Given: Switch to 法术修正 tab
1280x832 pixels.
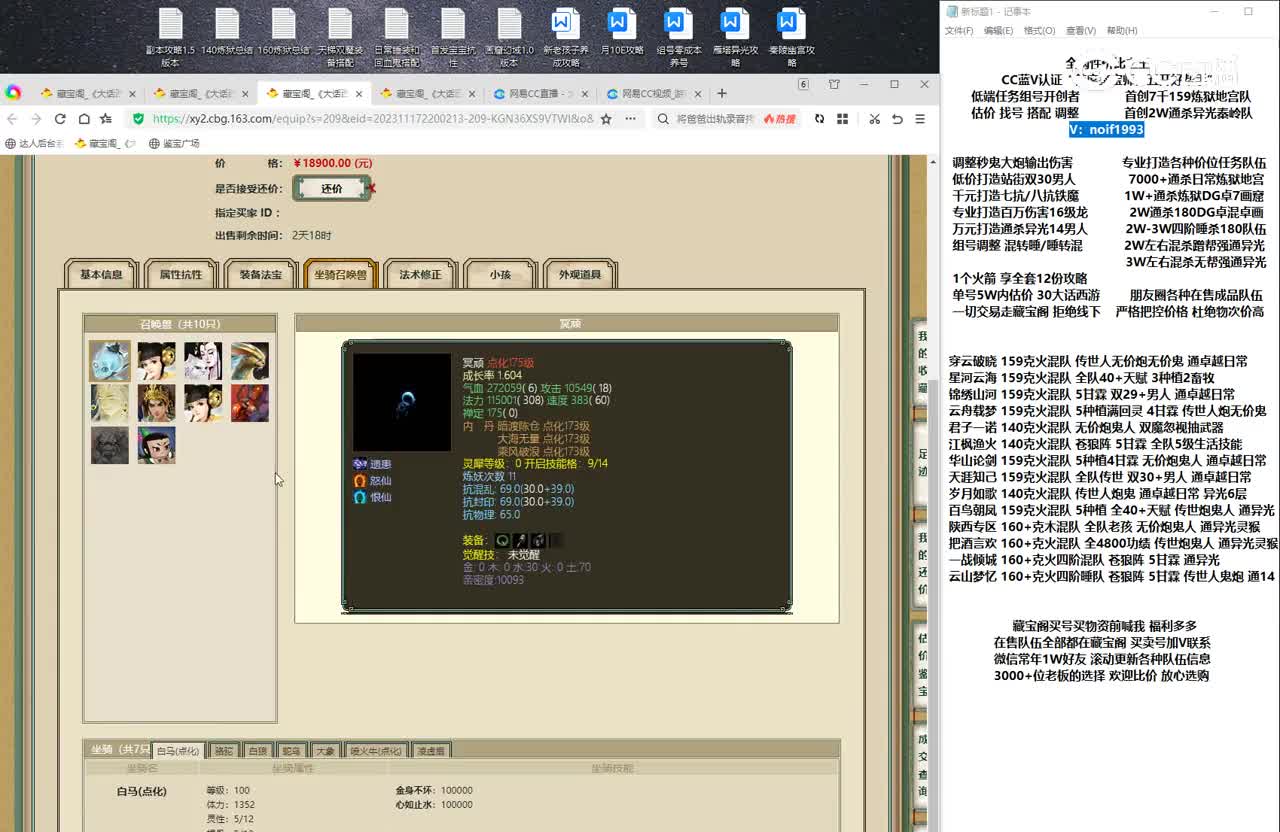Looking at the screenshot, I should click(x=420, y=274).
